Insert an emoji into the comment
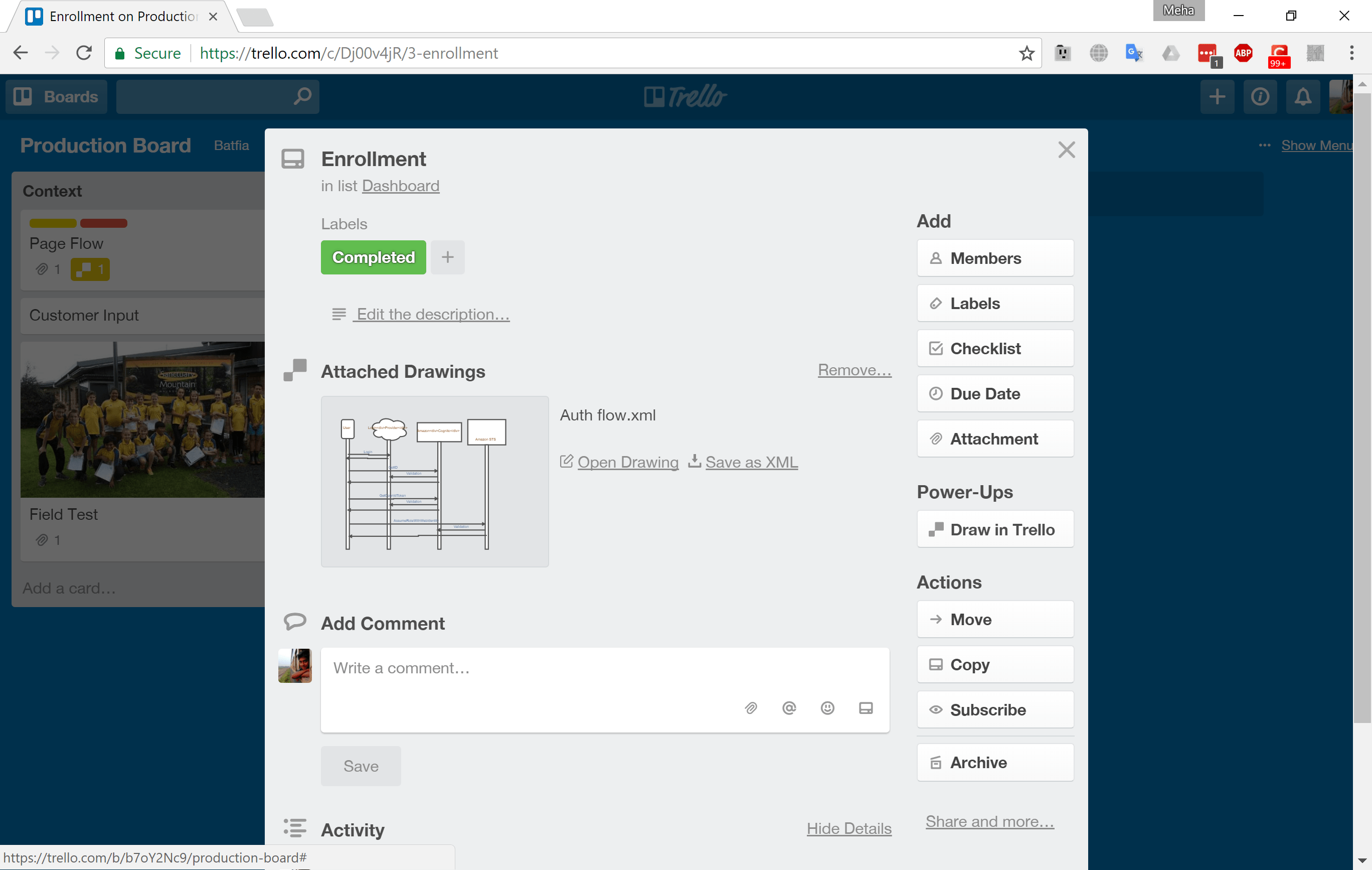 (827, 708)
